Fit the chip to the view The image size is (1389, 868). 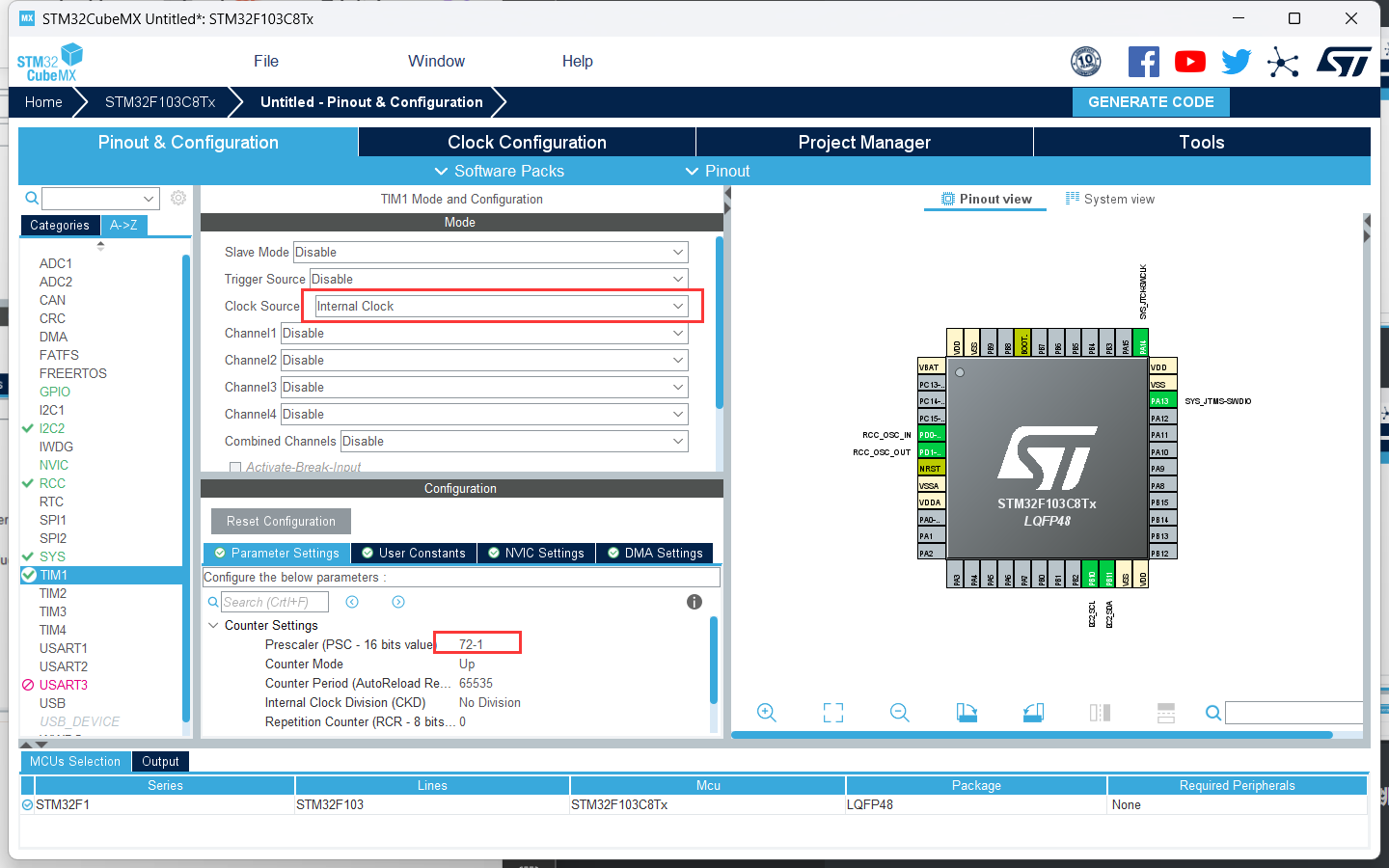pos(833,713)
